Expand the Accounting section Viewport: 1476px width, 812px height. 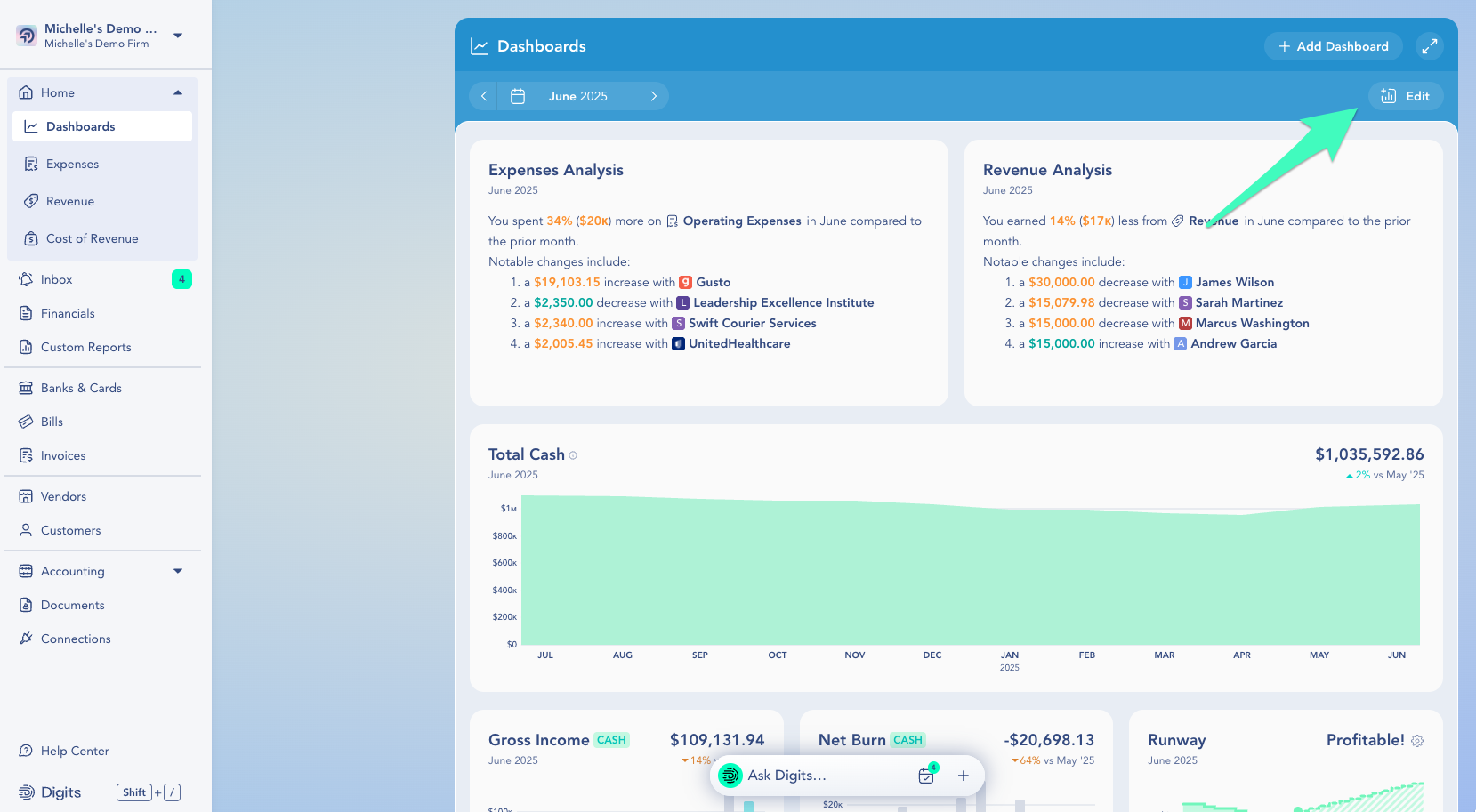pyautogui.click(x=178, y=571)
